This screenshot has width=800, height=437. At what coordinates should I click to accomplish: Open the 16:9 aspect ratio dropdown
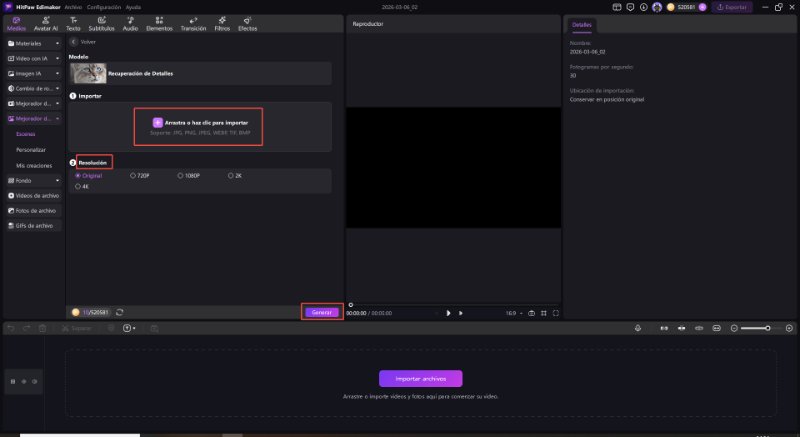(512, 313)
